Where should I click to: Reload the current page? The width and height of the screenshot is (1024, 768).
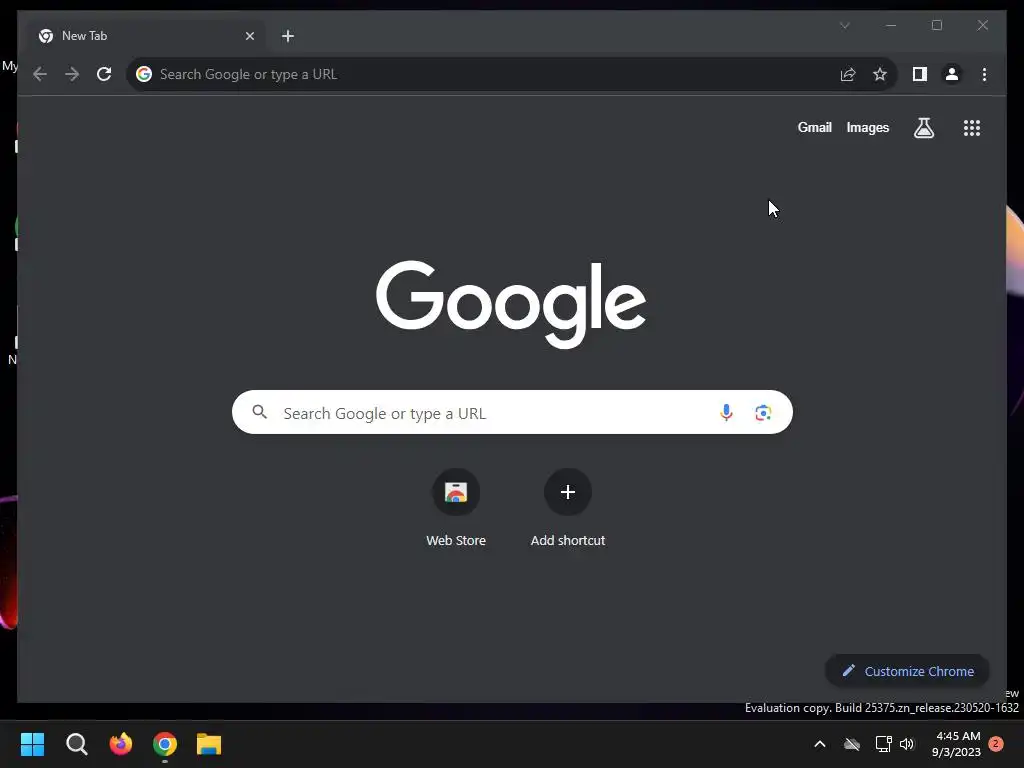point(104,74)
